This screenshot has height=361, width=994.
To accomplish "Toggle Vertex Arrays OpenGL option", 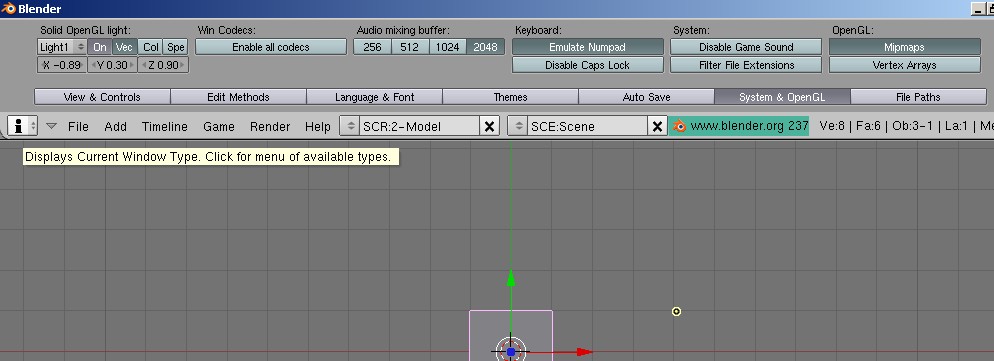I will pyautogui.click(x=905, y=65).
